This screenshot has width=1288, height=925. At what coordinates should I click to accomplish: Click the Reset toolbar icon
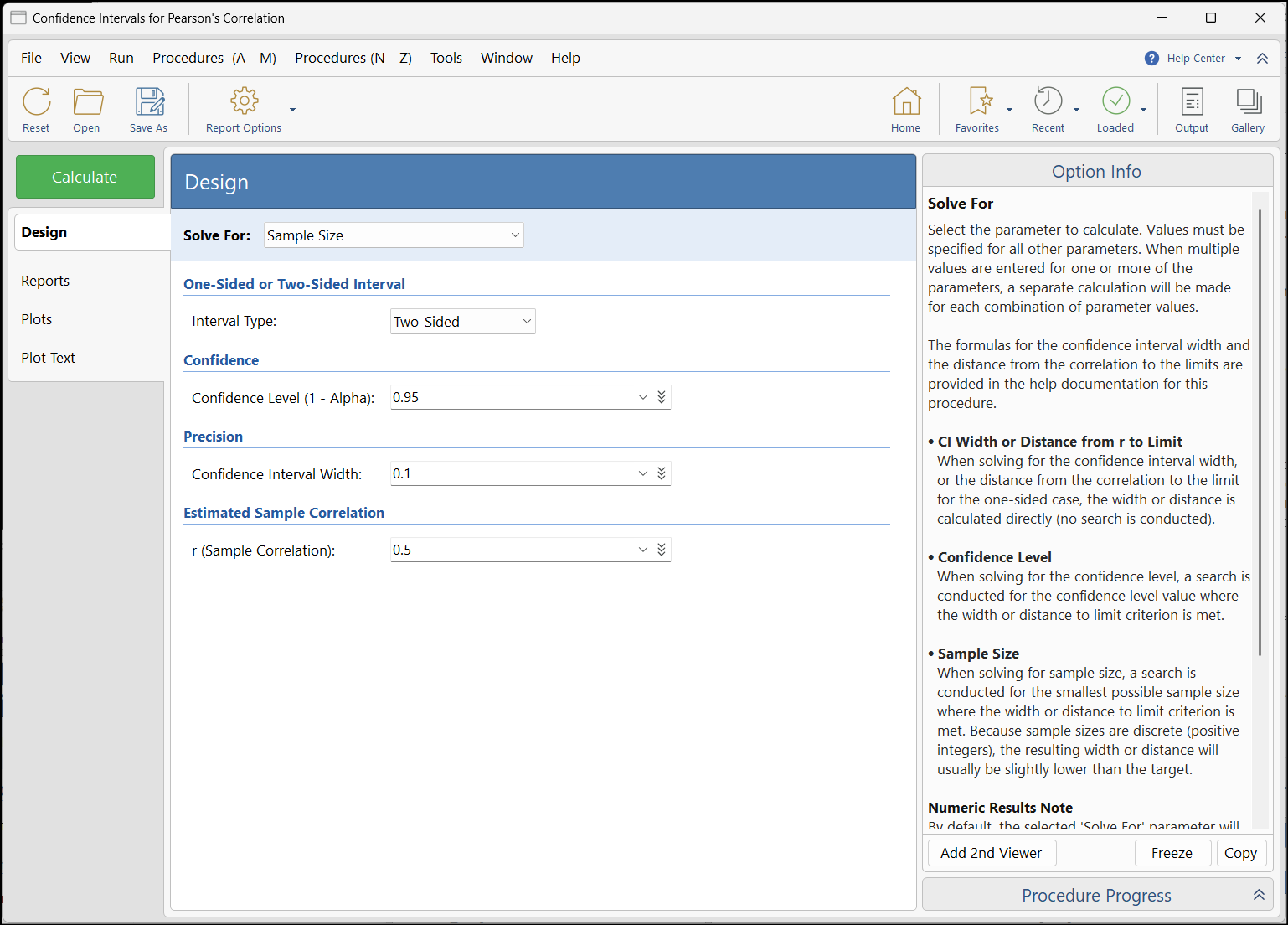pyautogui.click(x=36, y=102)
